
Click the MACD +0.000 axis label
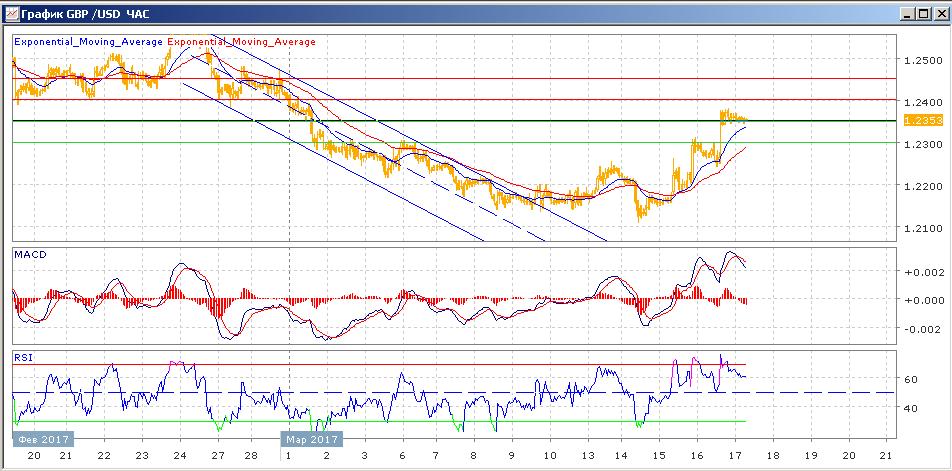[x=924, y=300]
